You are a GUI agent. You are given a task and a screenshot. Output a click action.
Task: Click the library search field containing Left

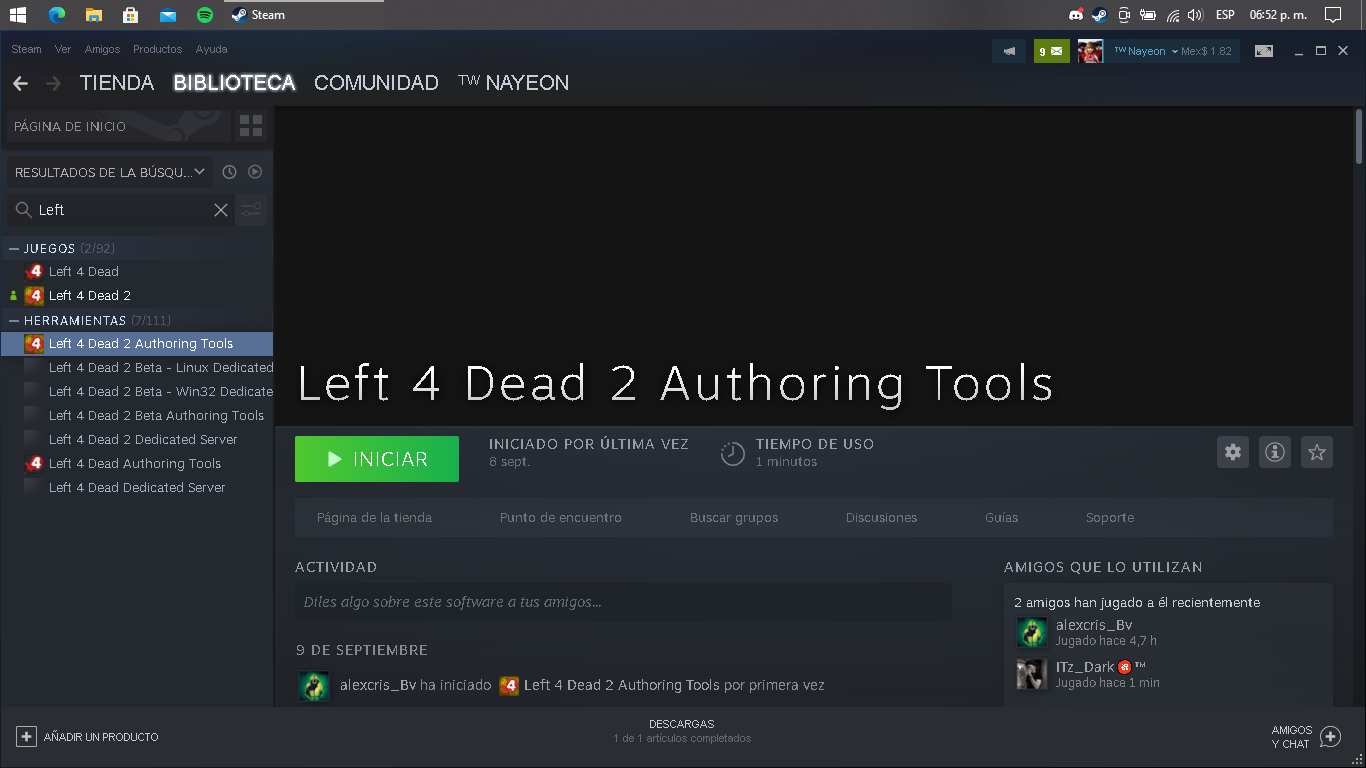pyautogui.click(x=121, y=210)
